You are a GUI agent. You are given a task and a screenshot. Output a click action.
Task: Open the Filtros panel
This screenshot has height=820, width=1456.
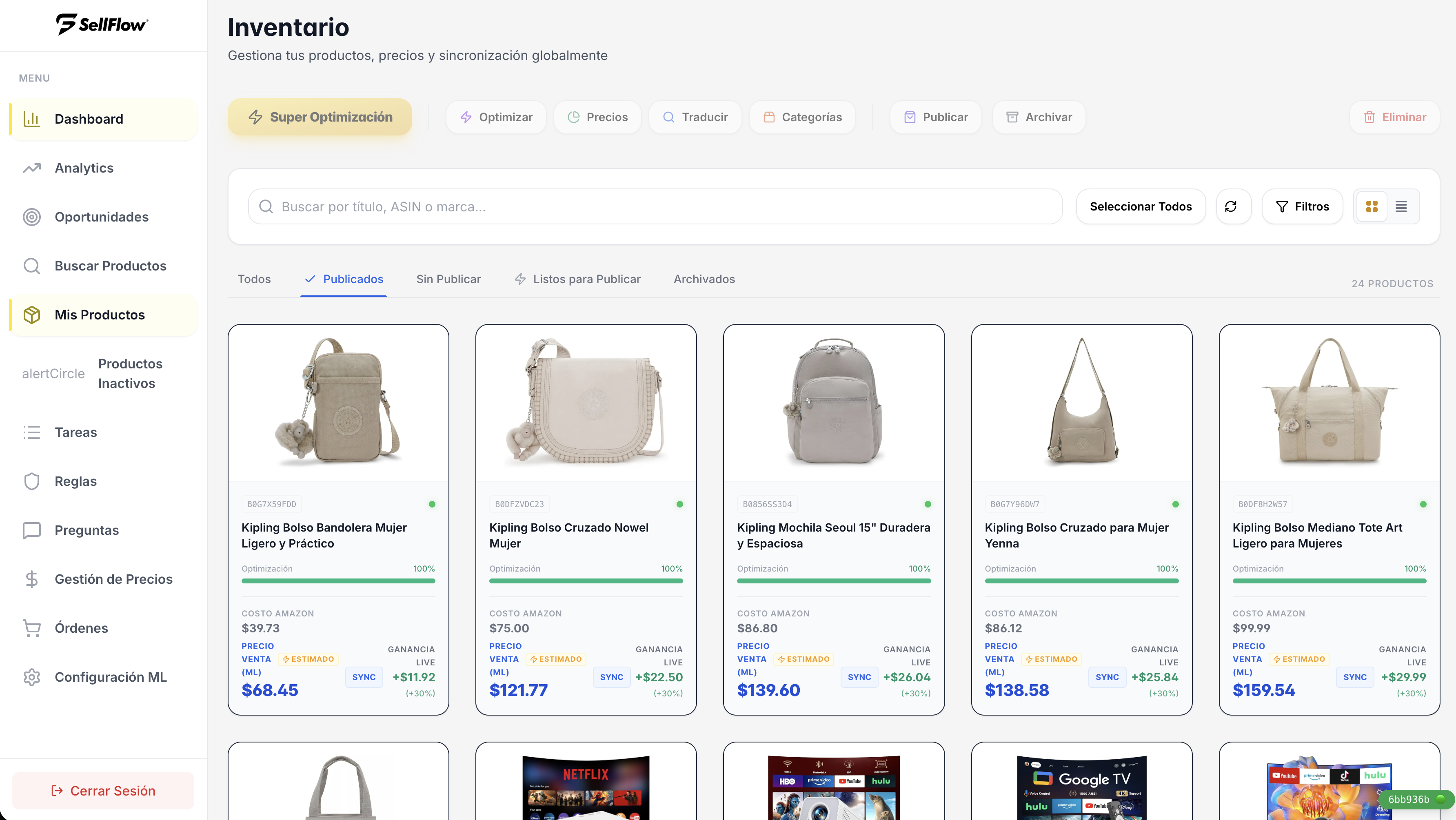pos(1302,206)
